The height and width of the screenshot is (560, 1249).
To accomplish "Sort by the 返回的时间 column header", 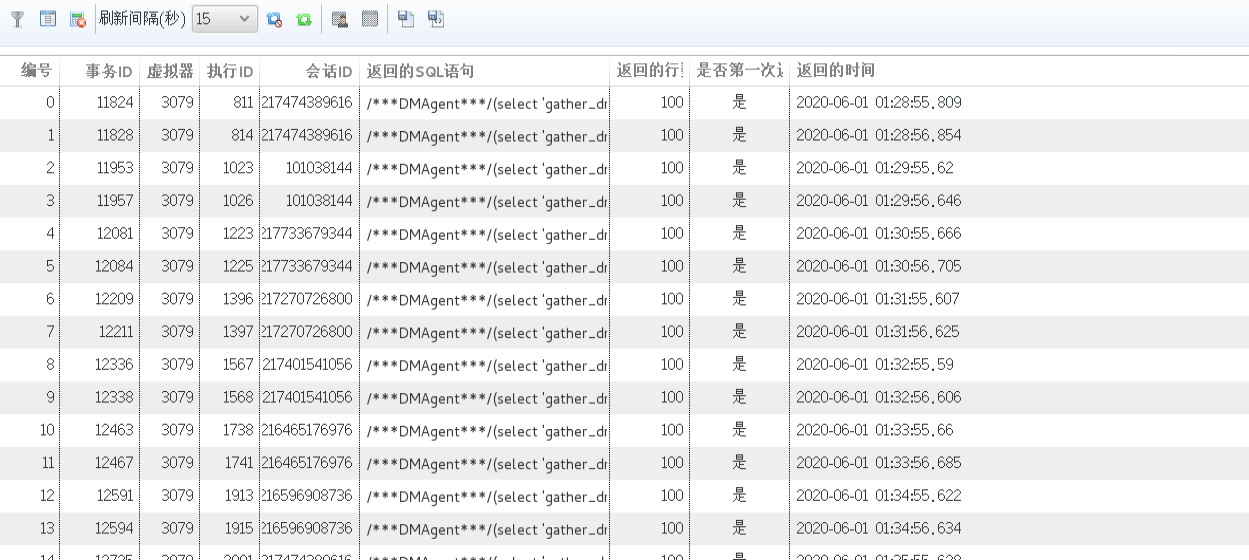I will 835,71.
